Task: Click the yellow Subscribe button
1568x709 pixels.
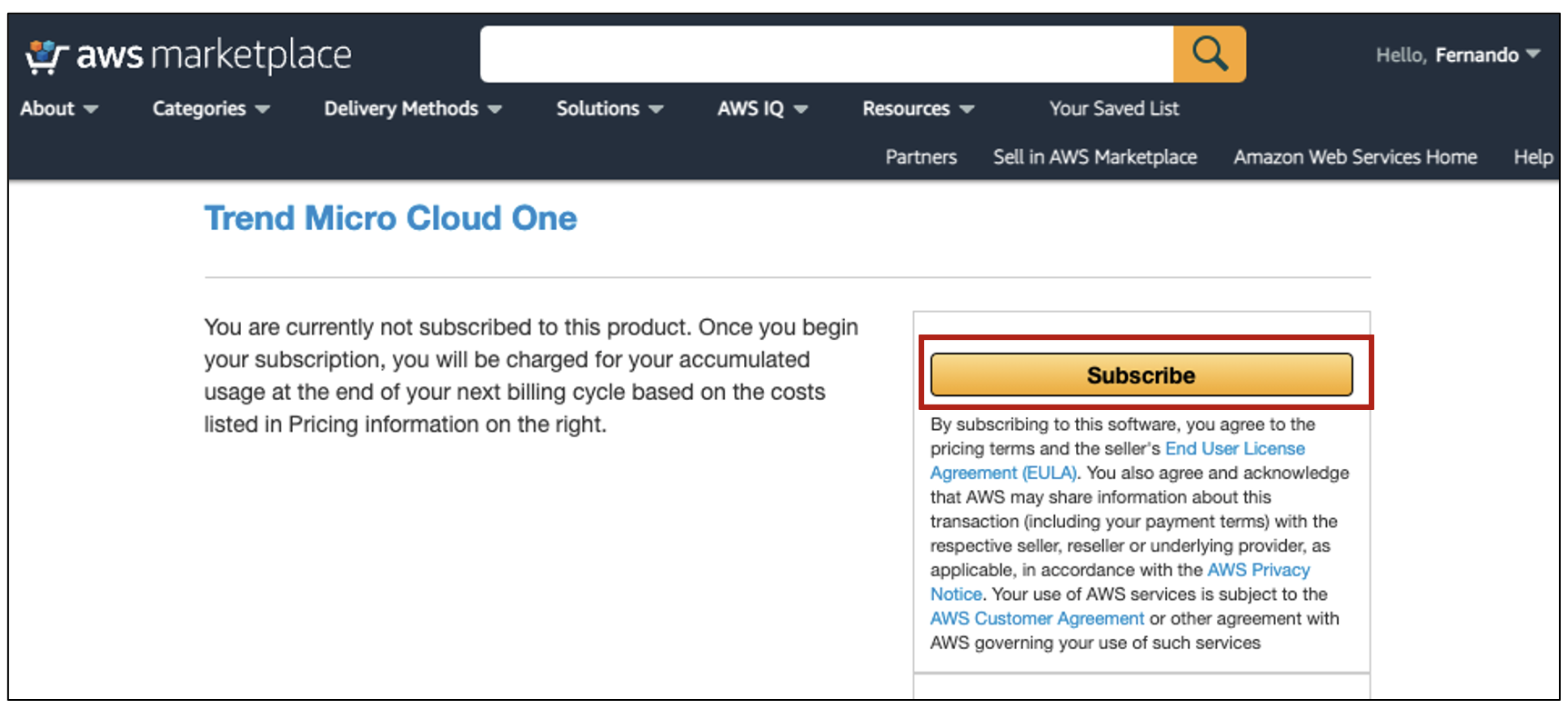Action: pos(1141,374)
